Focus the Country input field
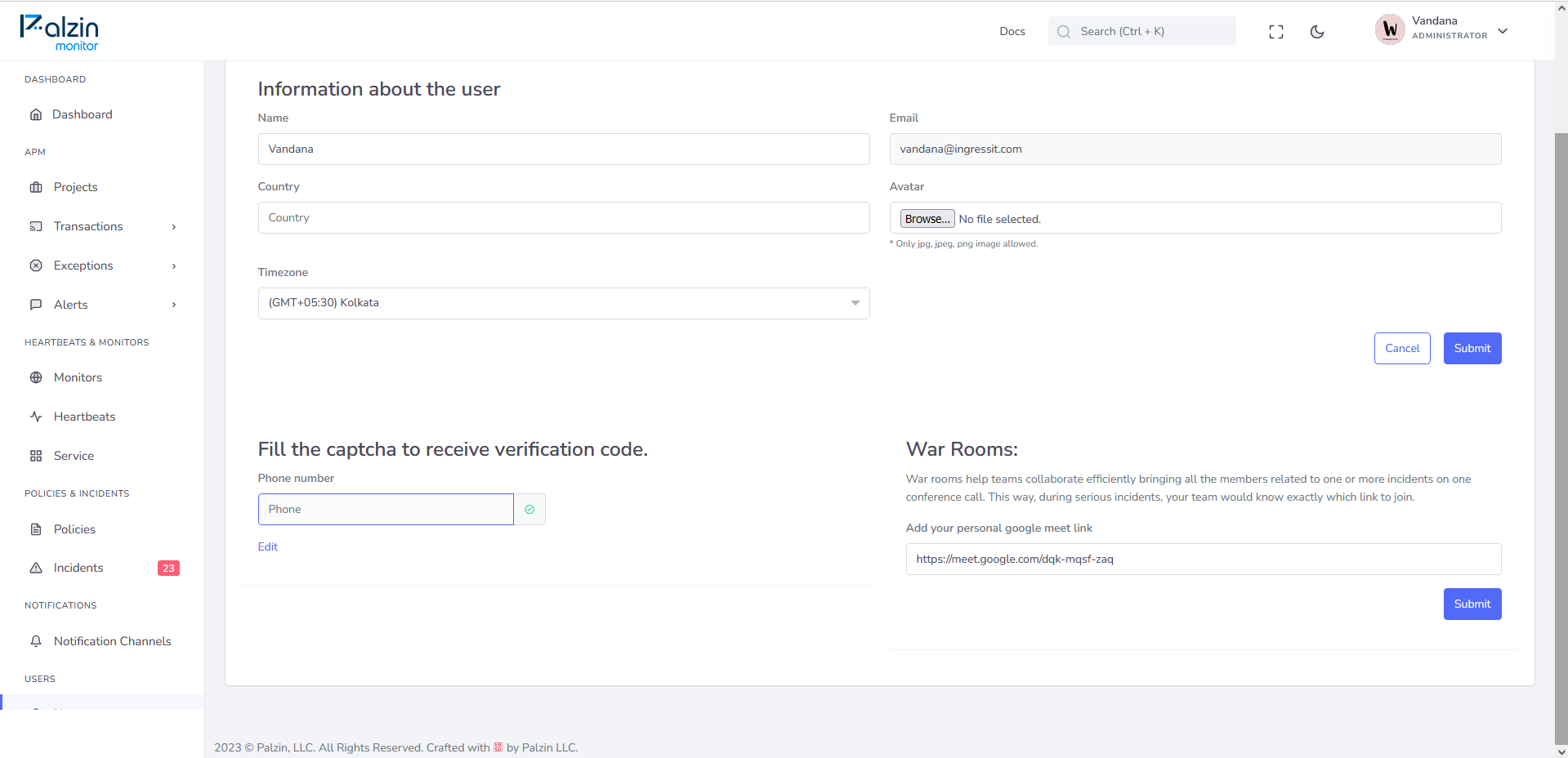Viewport: 1568px width, 758px height. coord(564,218)
